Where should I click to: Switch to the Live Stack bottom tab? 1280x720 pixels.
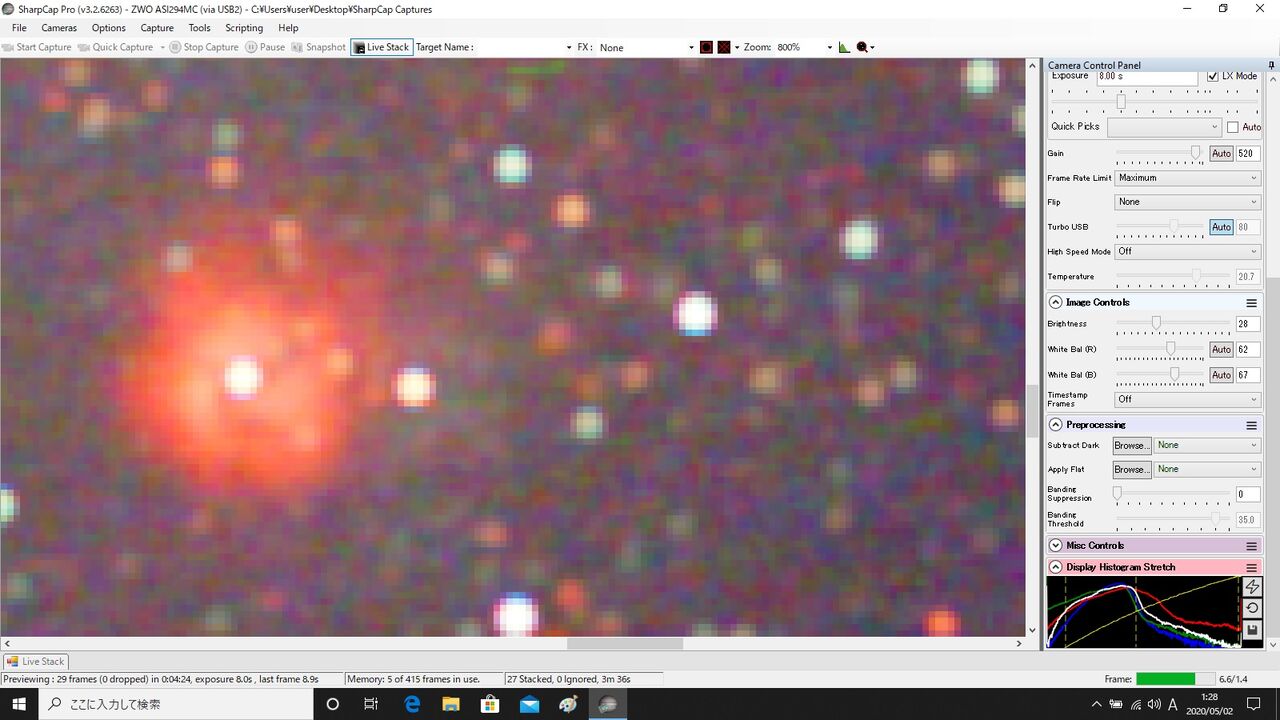coord(36,661)
